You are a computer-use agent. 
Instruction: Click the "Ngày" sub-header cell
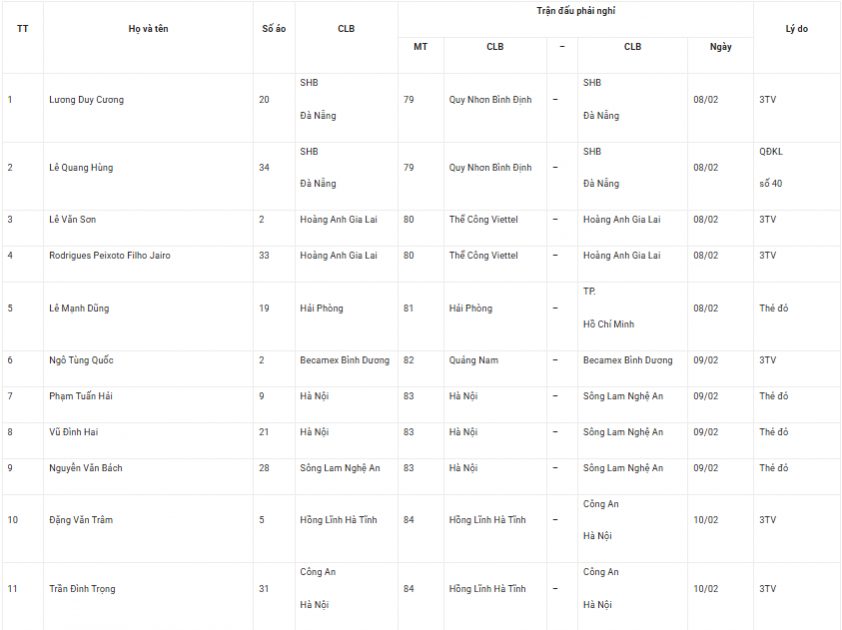click(x=720, y=47)
